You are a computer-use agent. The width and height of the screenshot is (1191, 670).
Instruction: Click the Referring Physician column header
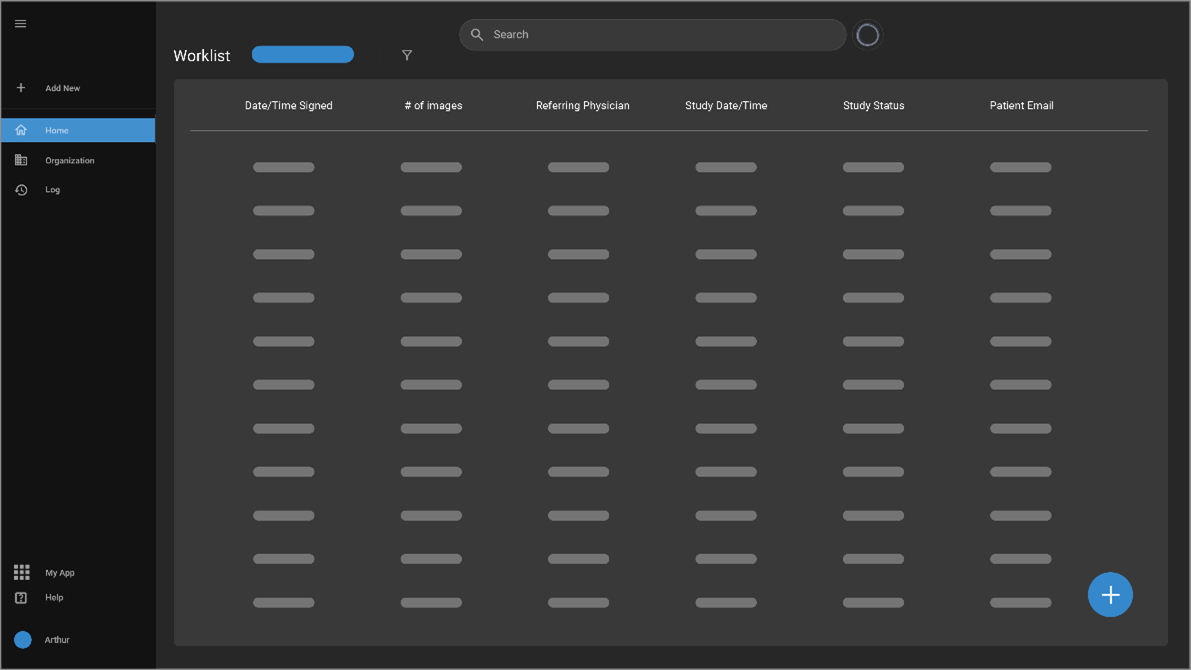(582, 106)
